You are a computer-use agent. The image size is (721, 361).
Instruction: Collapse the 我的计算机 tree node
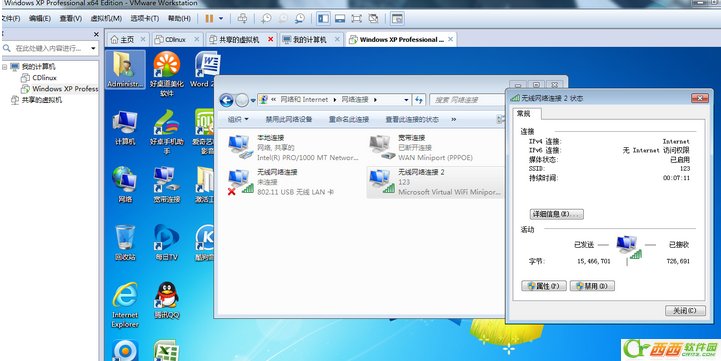click(x=5, y=67)
